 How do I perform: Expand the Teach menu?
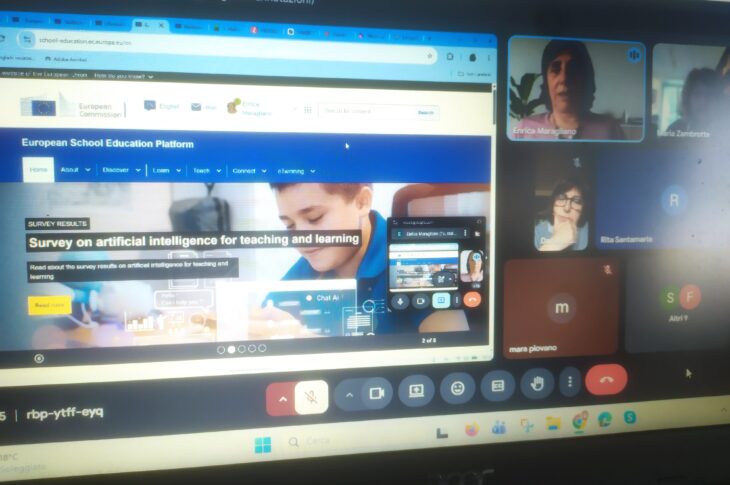(x=207, y=171)
